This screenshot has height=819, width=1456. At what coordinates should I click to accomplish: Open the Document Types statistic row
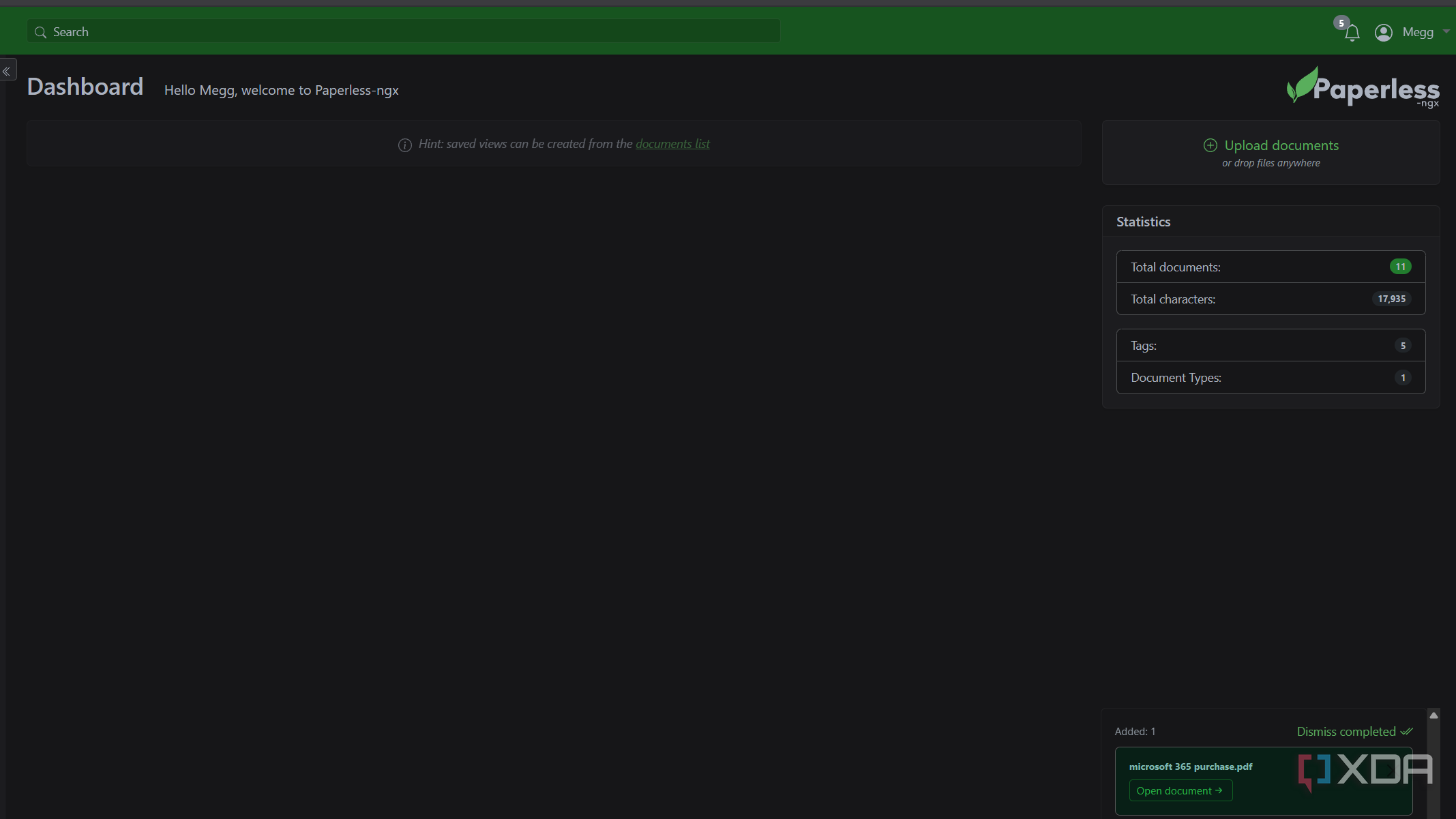click(1271, 377)
